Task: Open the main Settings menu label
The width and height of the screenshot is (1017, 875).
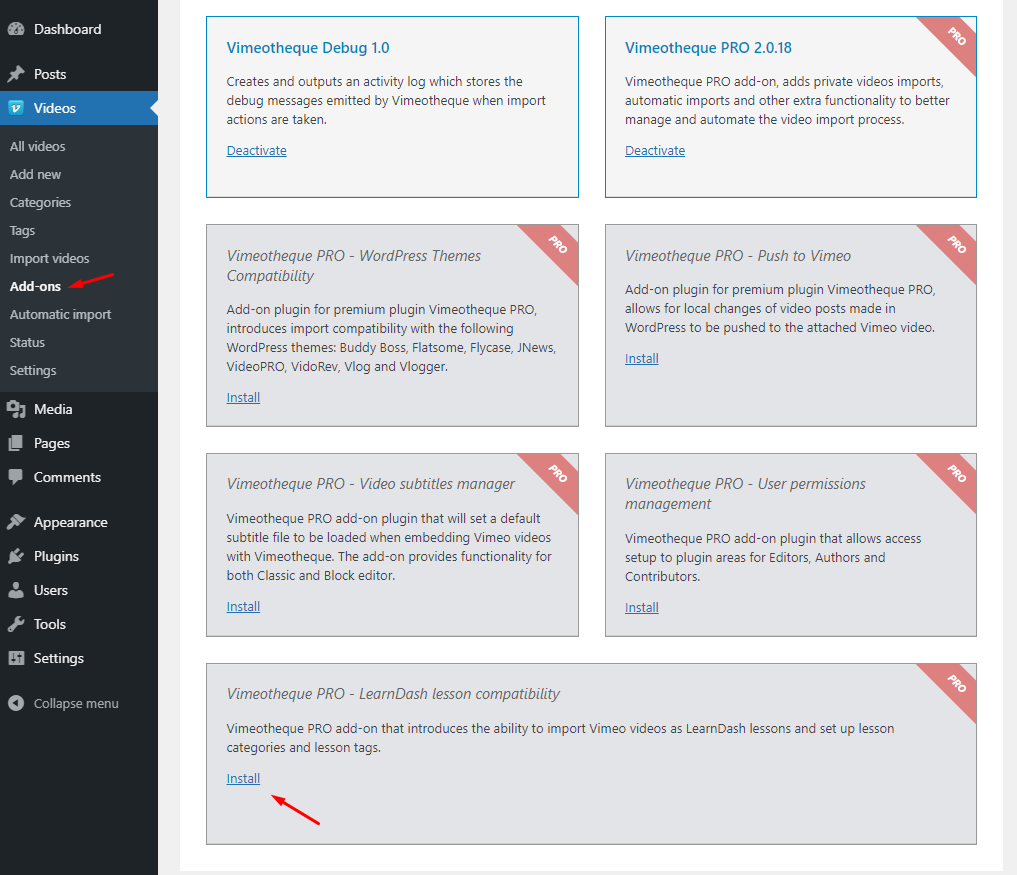Action: pos(59,658)
